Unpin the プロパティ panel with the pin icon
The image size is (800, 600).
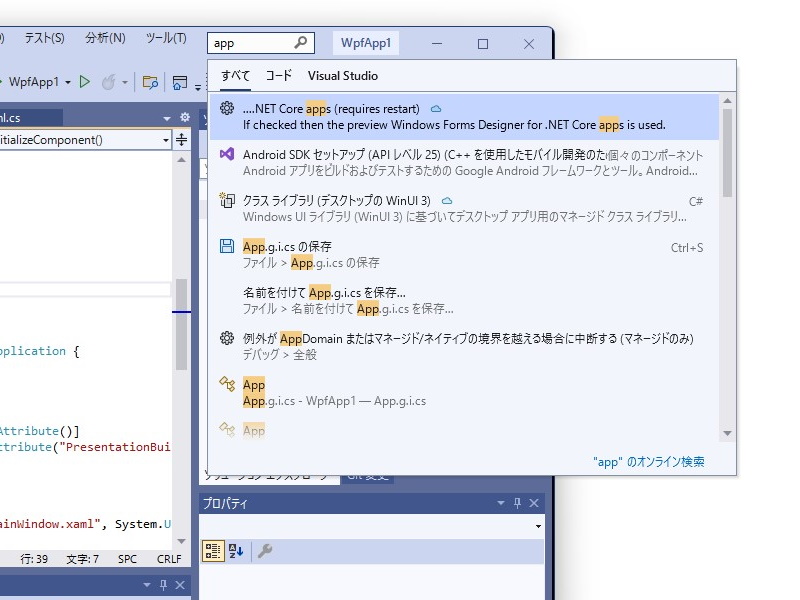pos(518,503)
